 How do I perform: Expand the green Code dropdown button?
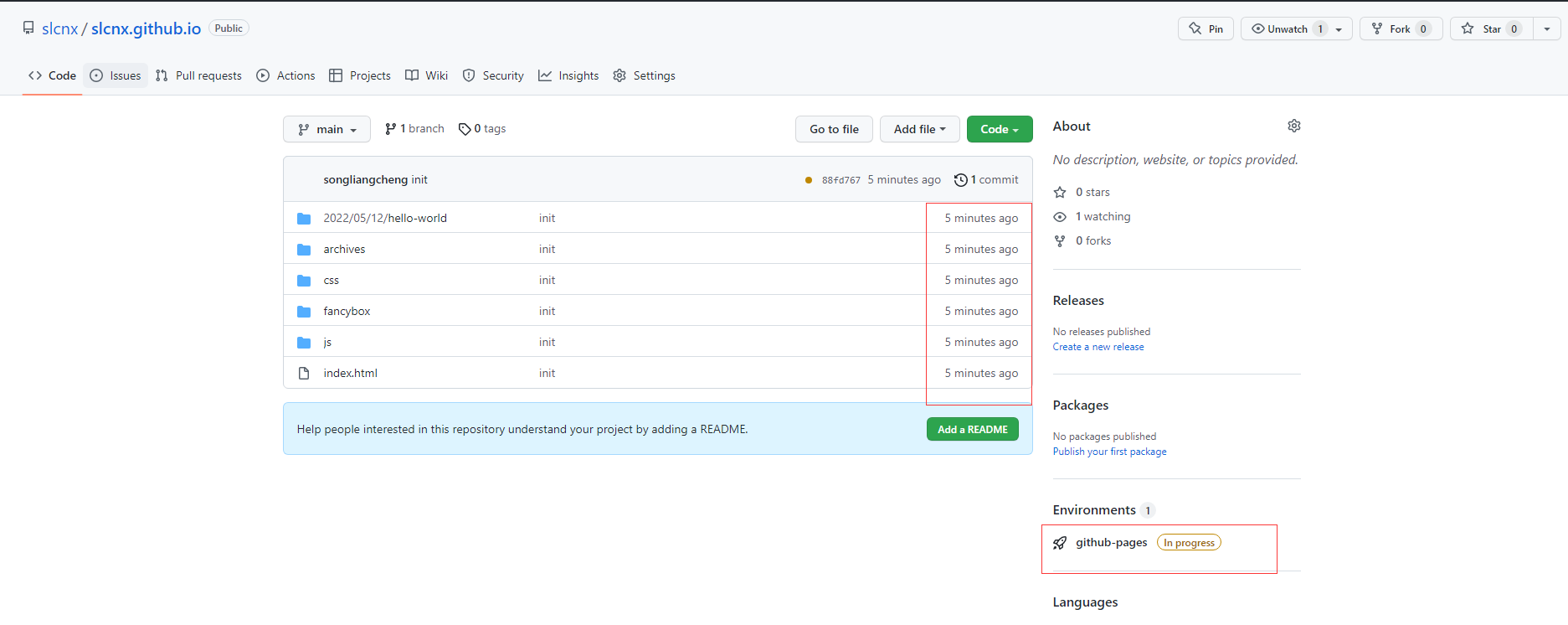[1000, 129]
